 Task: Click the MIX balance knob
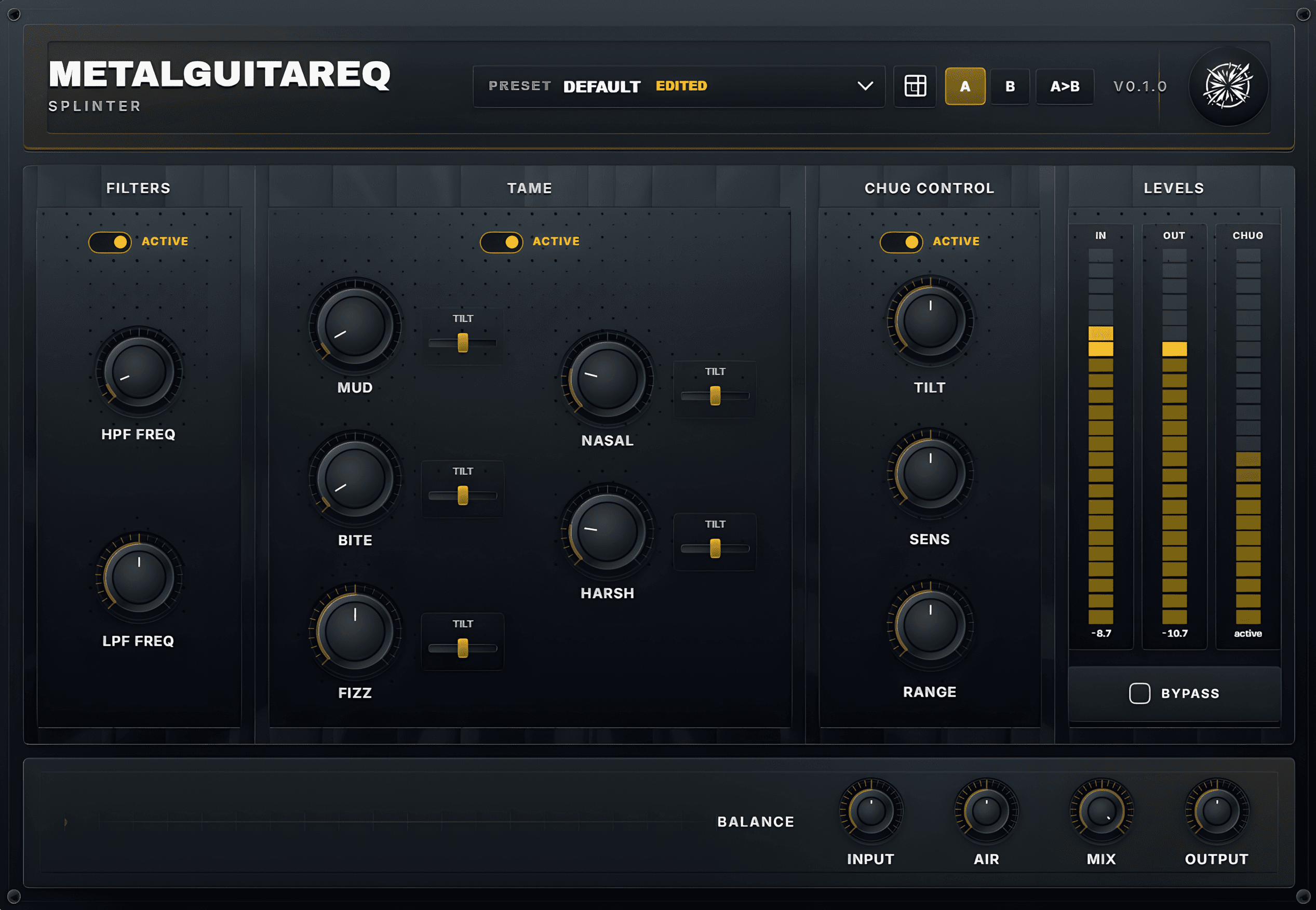[1101, 811]
